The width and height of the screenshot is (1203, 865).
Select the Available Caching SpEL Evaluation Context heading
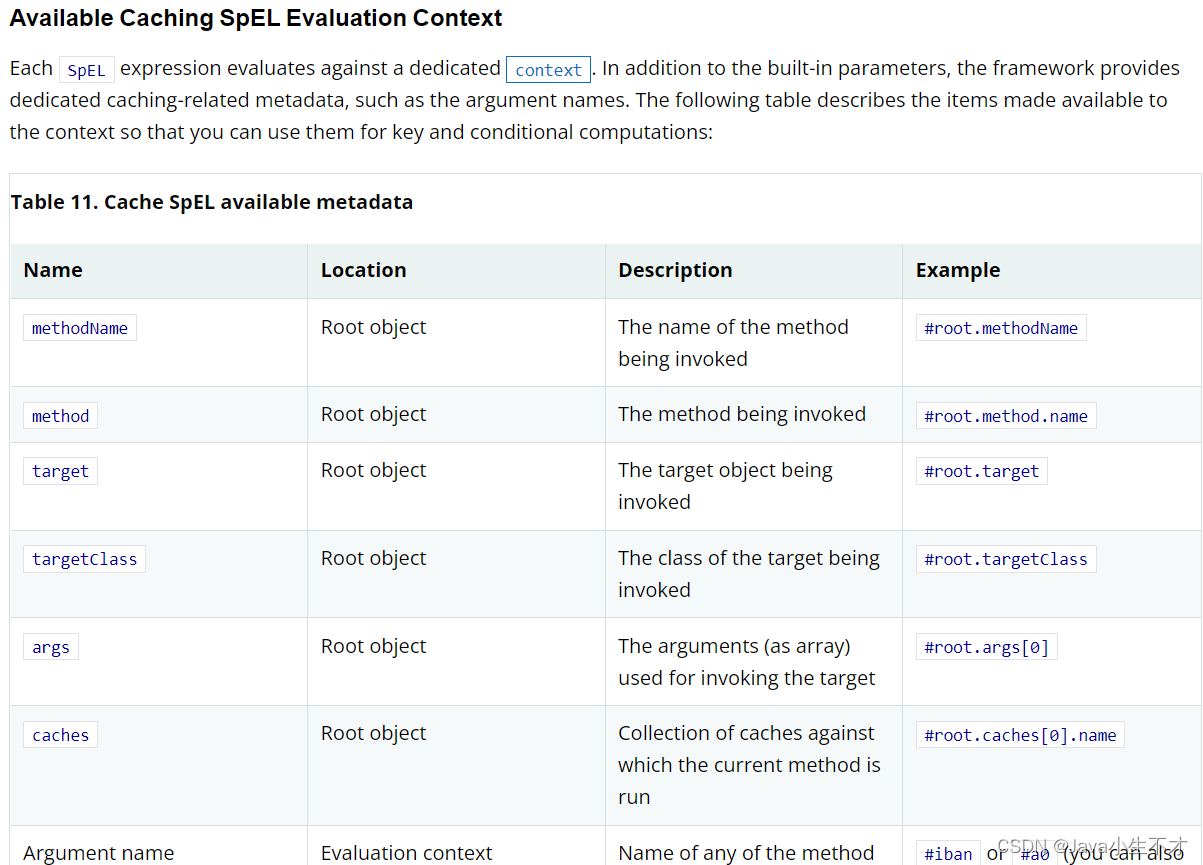(256, 18)
